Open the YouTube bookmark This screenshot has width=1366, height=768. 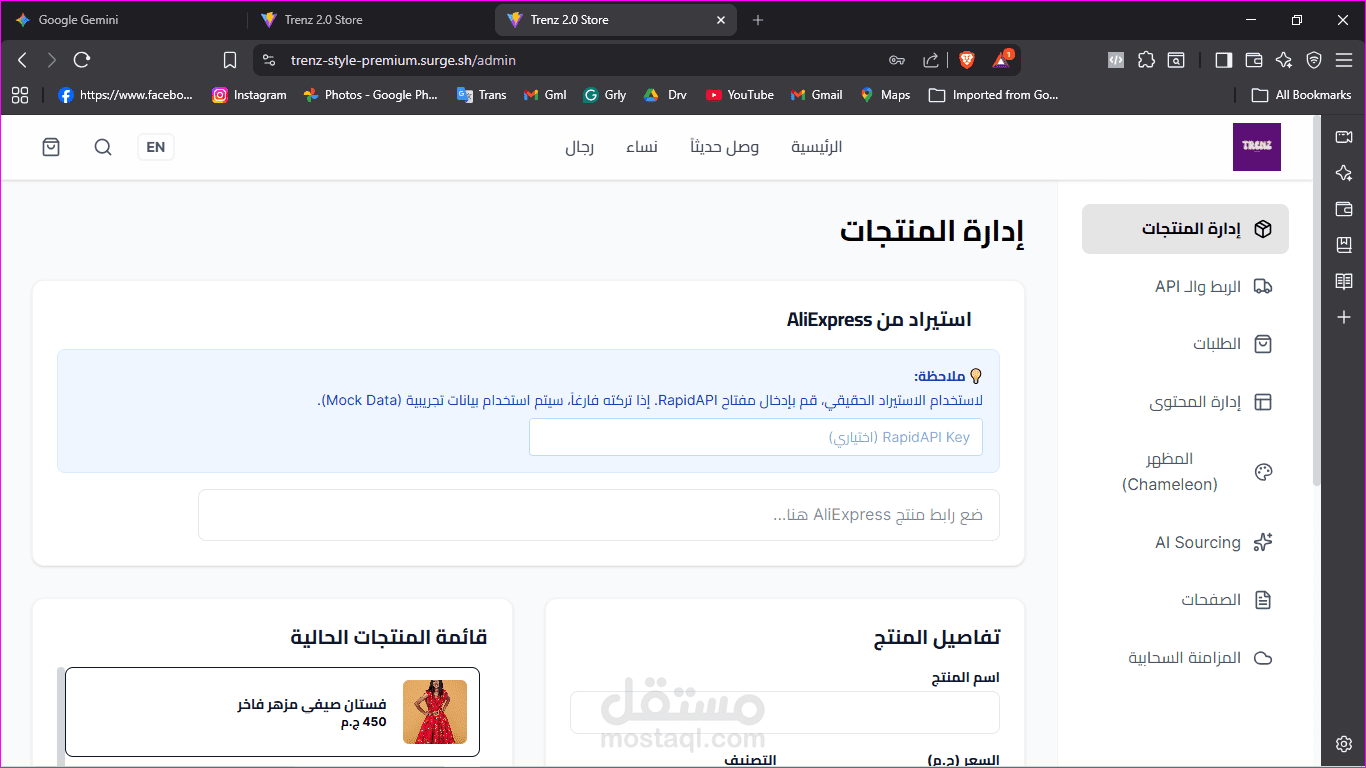[x=740, y=95]
